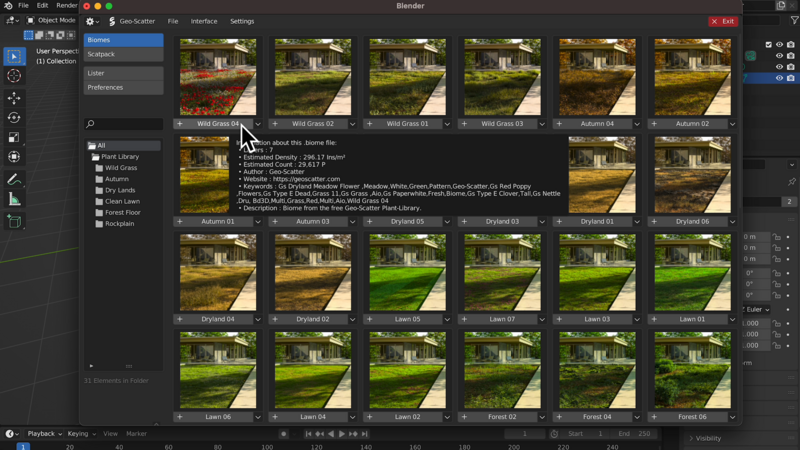
Task: Open dropdown arrow for Forest 02
Action: pos(542,417)
